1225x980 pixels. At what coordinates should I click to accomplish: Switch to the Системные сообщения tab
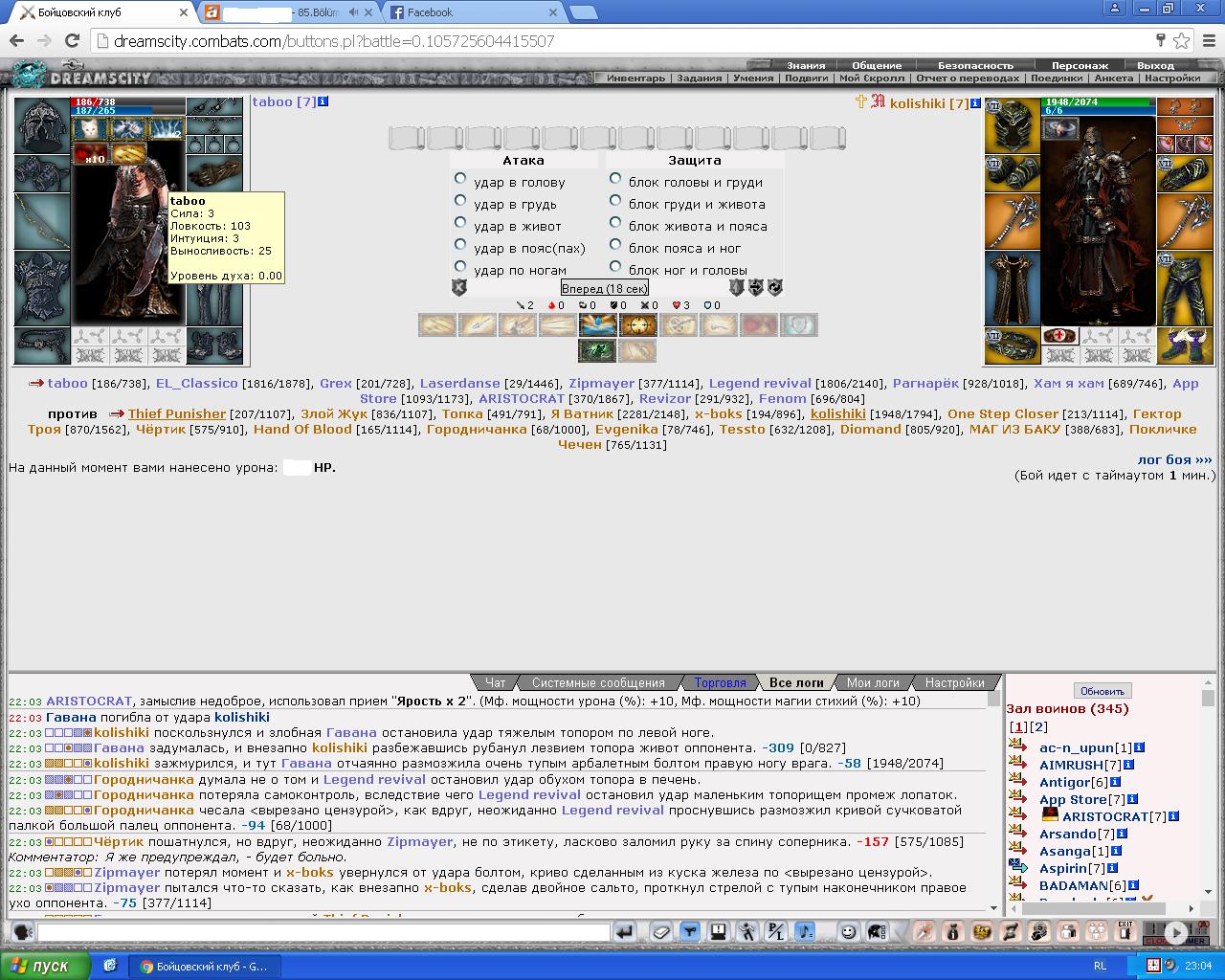[598, 682]
